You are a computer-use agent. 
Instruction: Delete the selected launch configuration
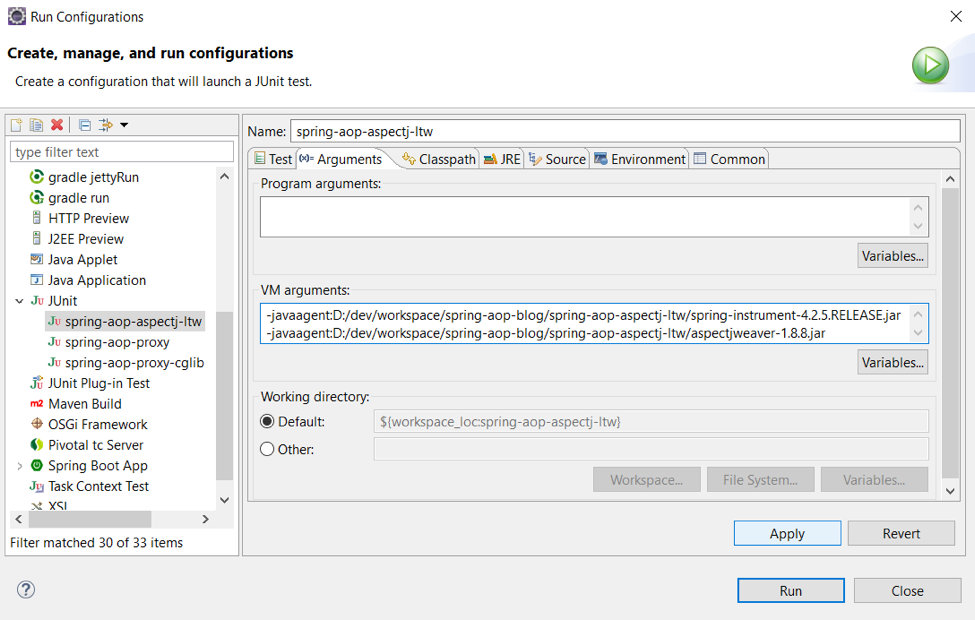pyautogui.click(x=57, y=125)
